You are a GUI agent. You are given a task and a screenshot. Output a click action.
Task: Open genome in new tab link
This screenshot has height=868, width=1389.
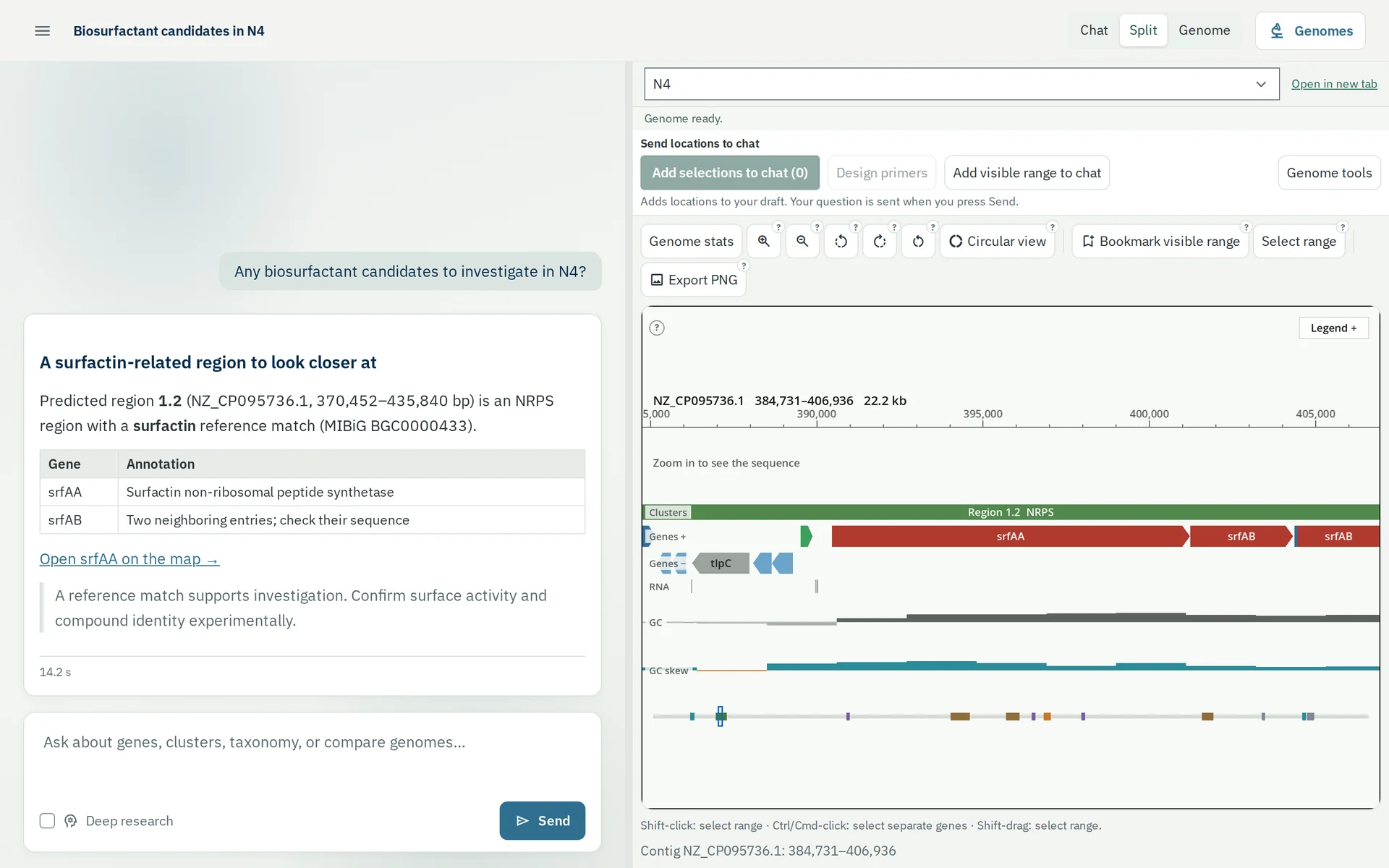pos(1334,84)
